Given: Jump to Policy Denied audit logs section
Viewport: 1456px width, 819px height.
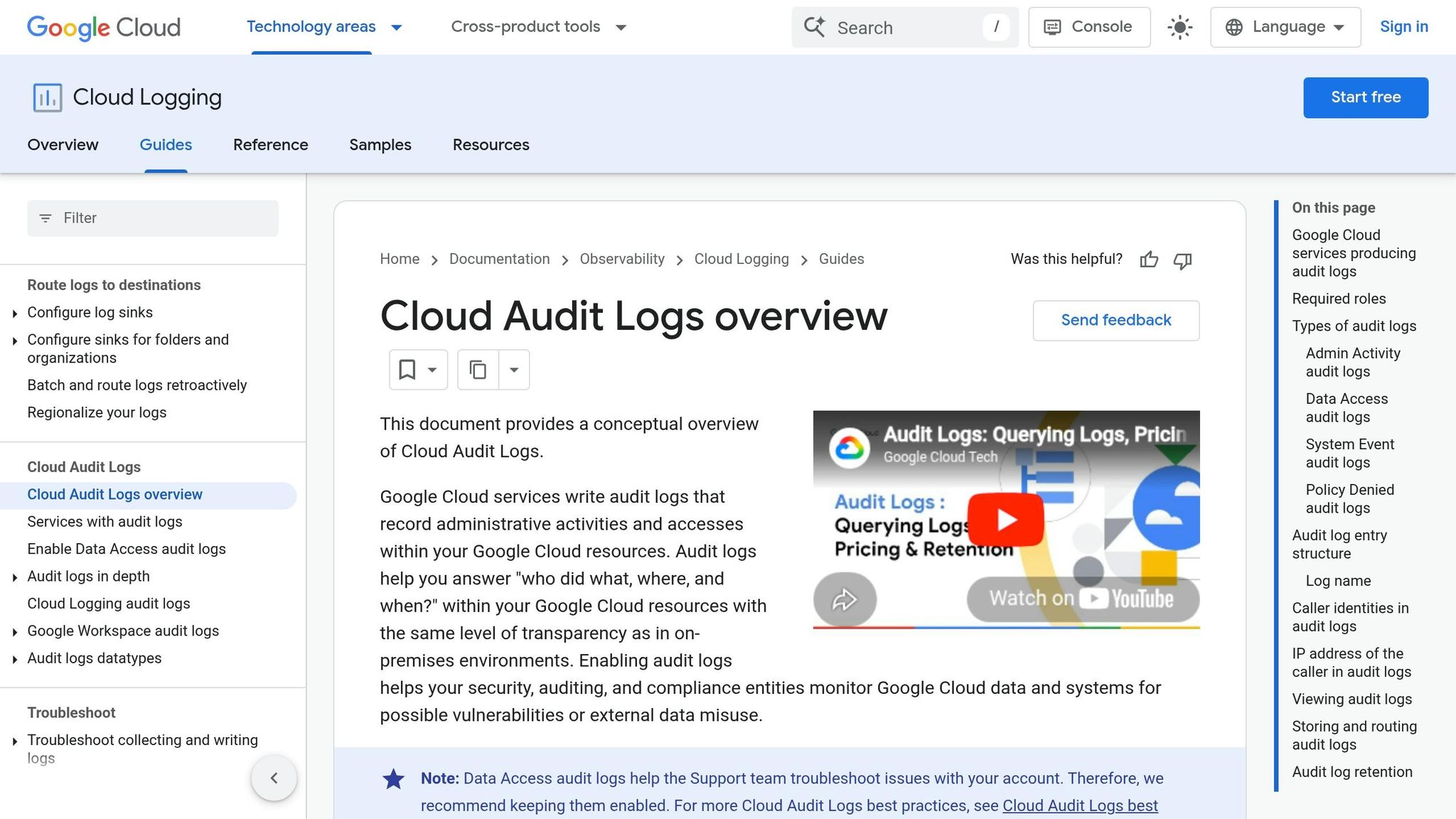Looking at the screenshot, I should (1349, 499).
